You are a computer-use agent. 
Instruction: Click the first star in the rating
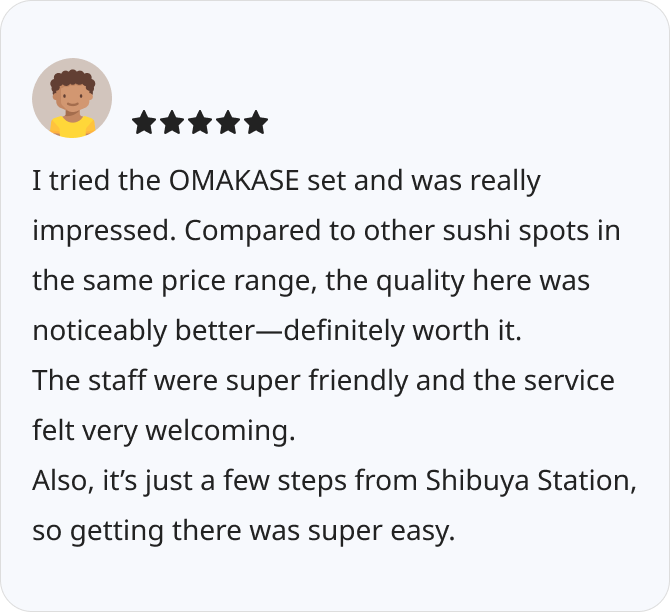[144, 123]
